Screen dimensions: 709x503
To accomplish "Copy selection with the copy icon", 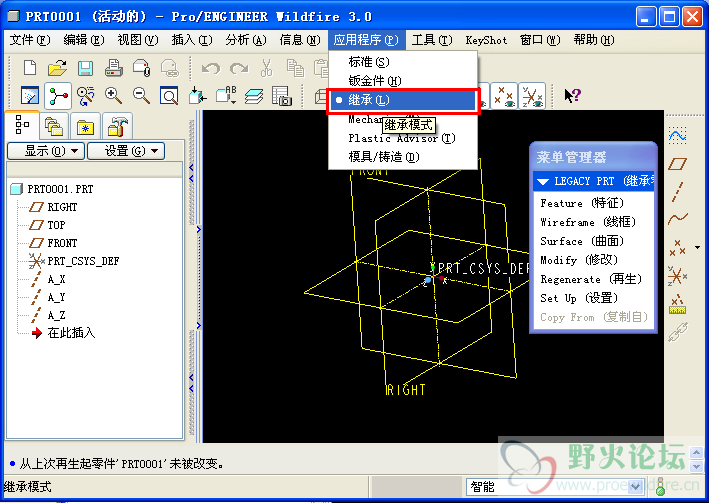I will click(x=295, y=68).
